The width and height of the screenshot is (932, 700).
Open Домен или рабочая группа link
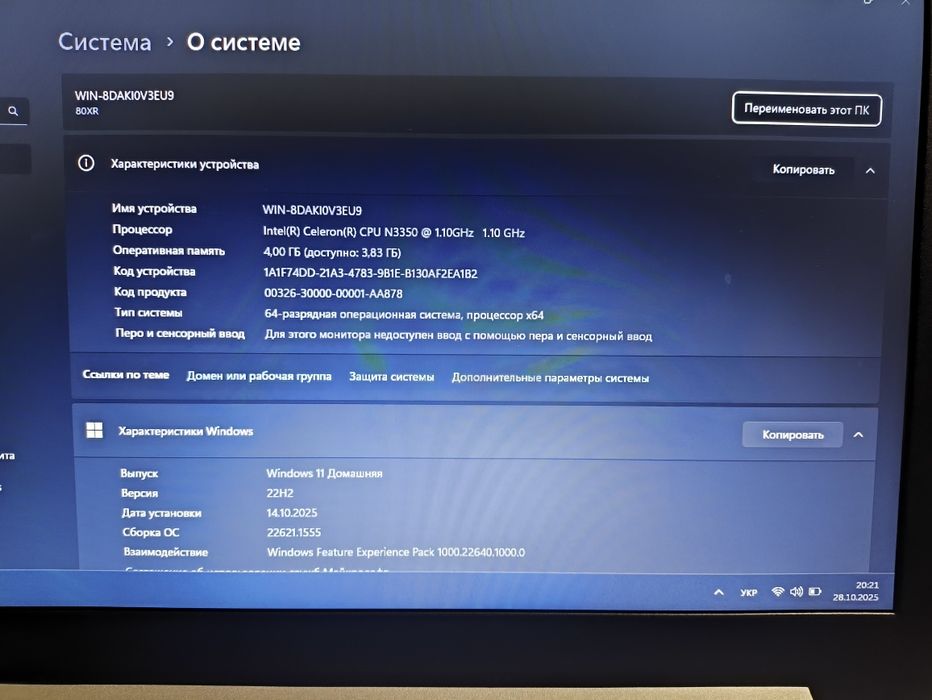259,376
